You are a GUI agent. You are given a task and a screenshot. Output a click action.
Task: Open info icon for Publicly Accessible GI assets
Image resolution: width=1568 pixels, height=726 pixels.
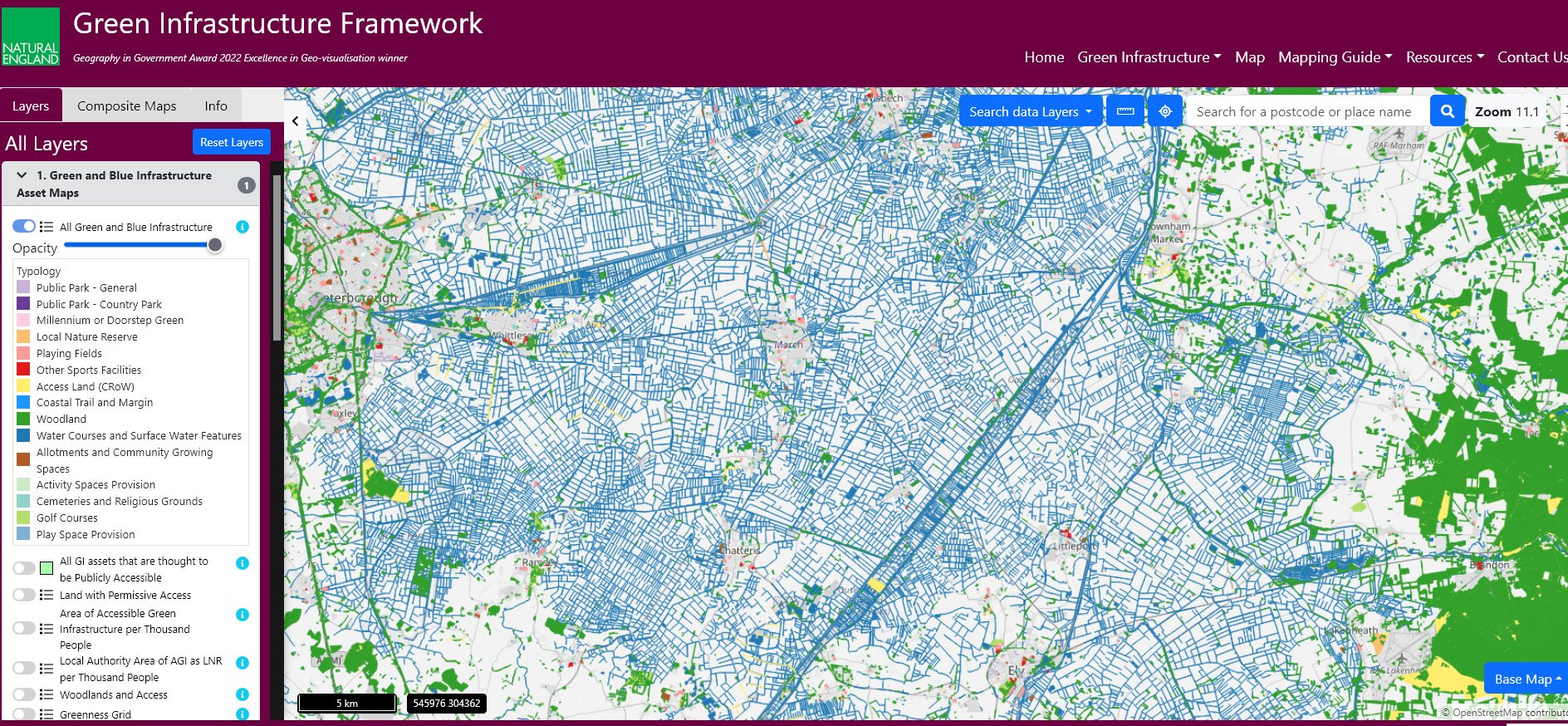243,563
